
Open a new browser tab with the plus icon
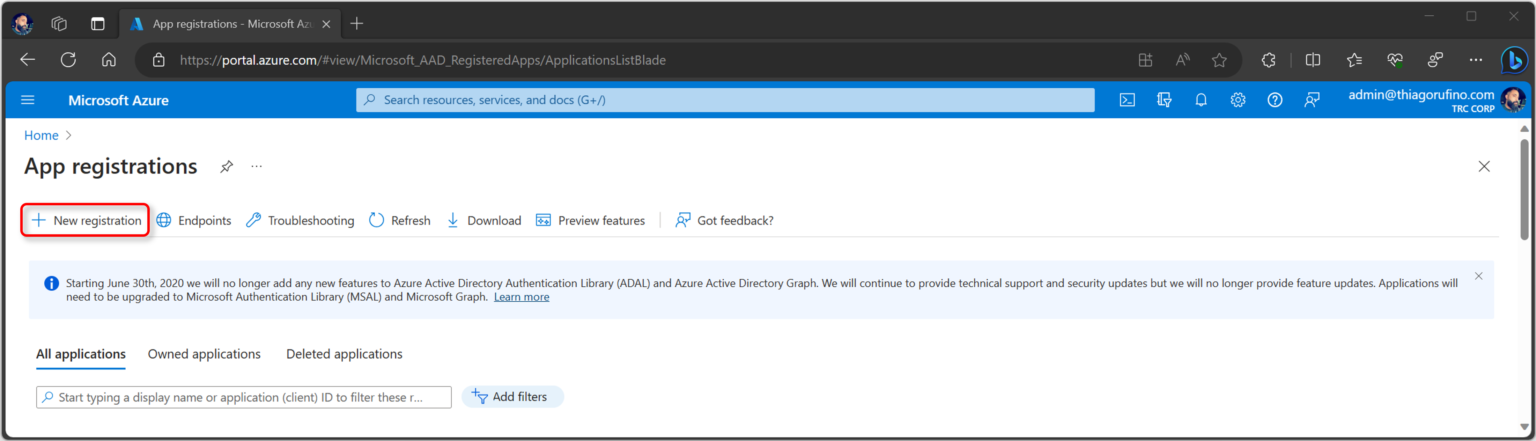pos(357,23)
